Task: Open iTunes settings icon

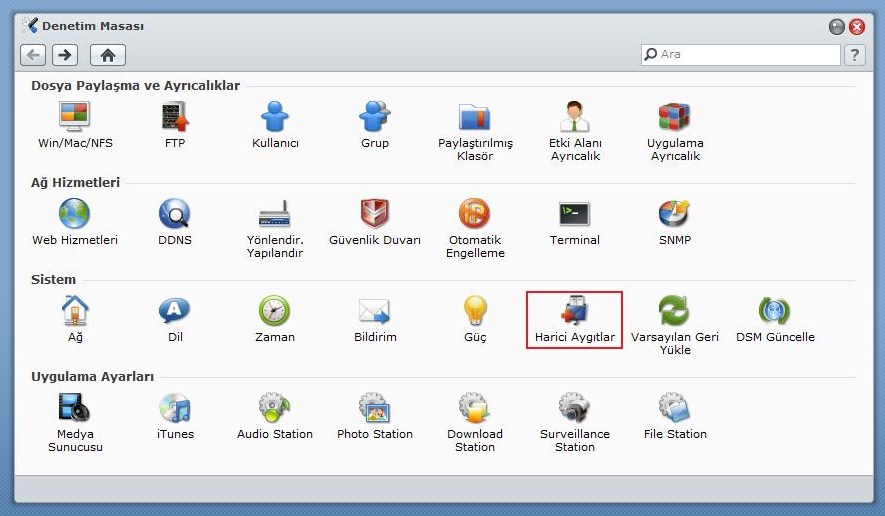Action: tap(174, 408)
